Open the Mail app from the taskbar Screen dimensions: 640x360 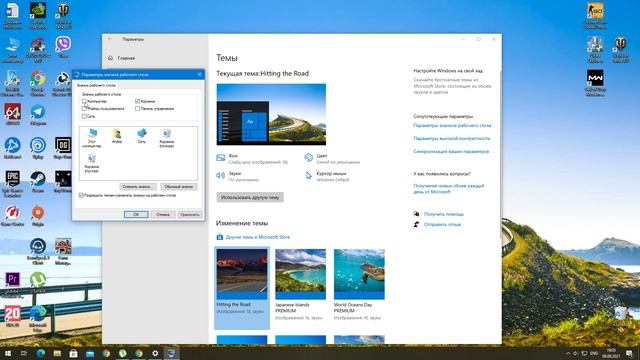(x=90, y=353)
